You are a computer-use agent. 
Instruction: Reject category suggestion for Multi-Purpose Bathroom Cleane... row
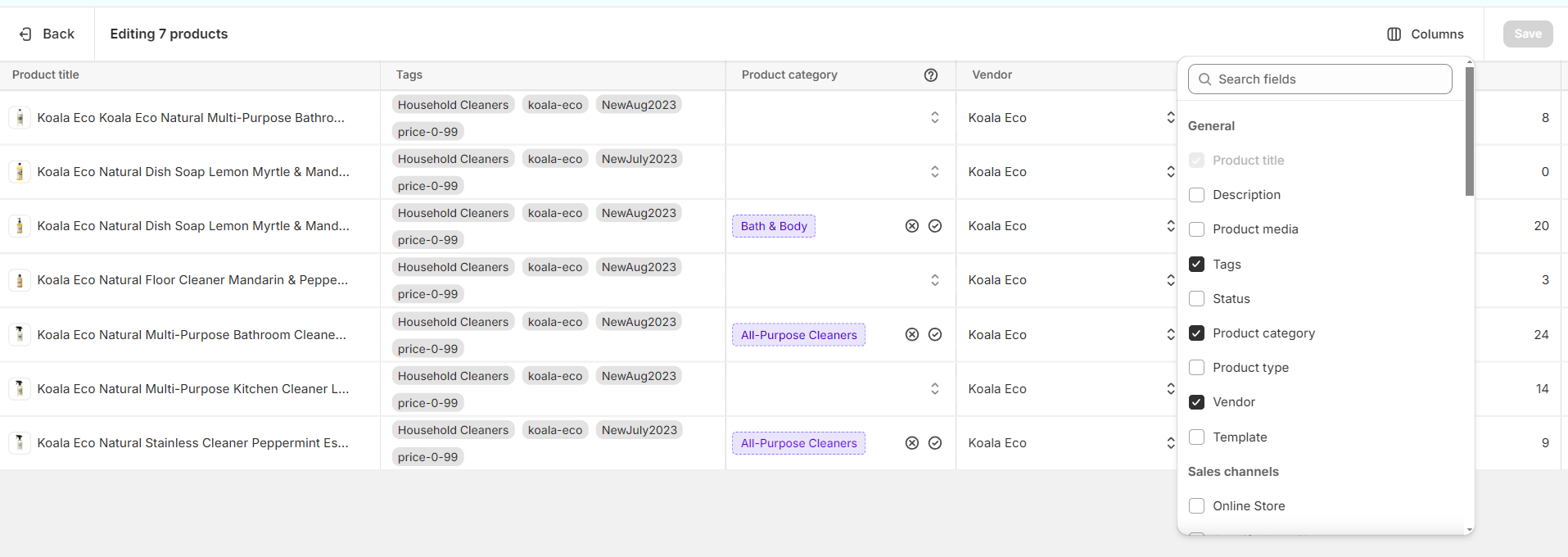point(912,334)
